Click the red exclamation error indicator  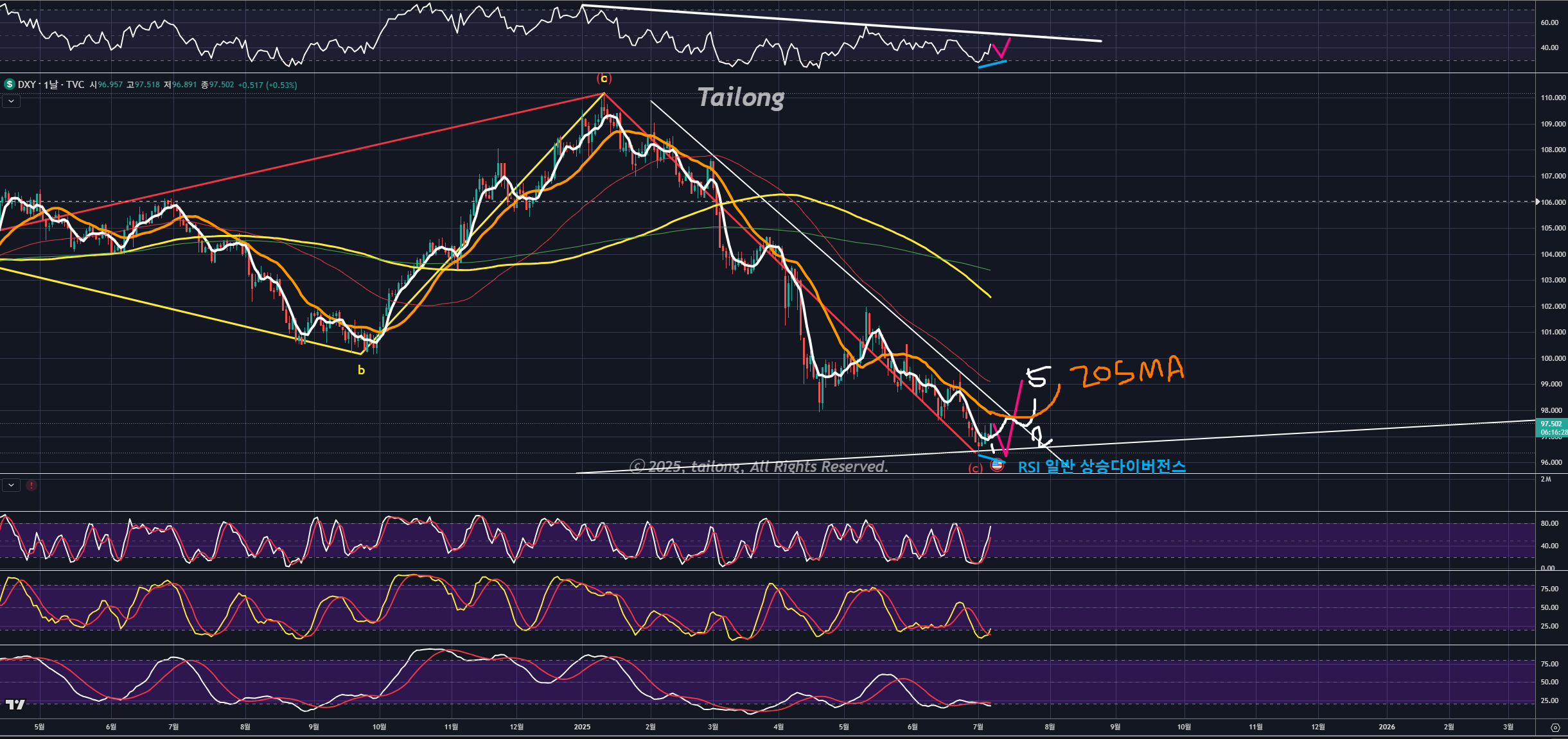[x=31, y=485]
